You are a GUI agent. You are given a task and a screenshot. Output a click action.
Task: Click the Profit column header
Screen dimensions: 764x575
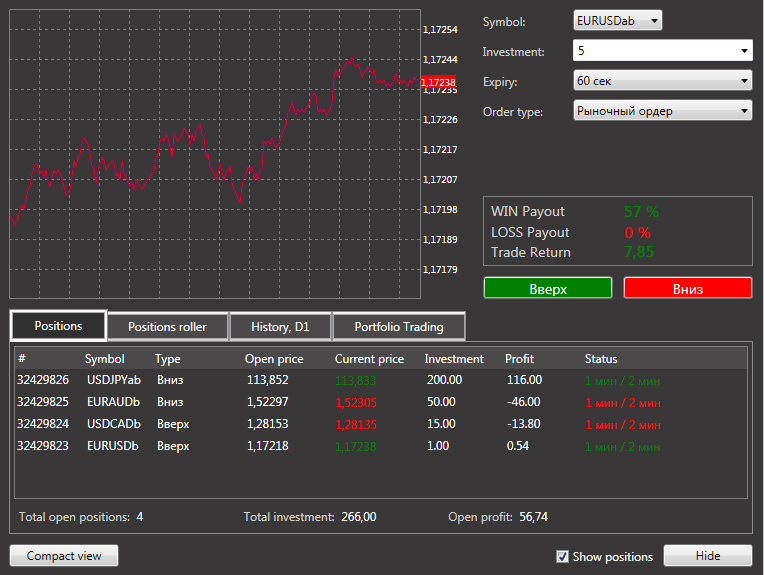coord(519,359)
